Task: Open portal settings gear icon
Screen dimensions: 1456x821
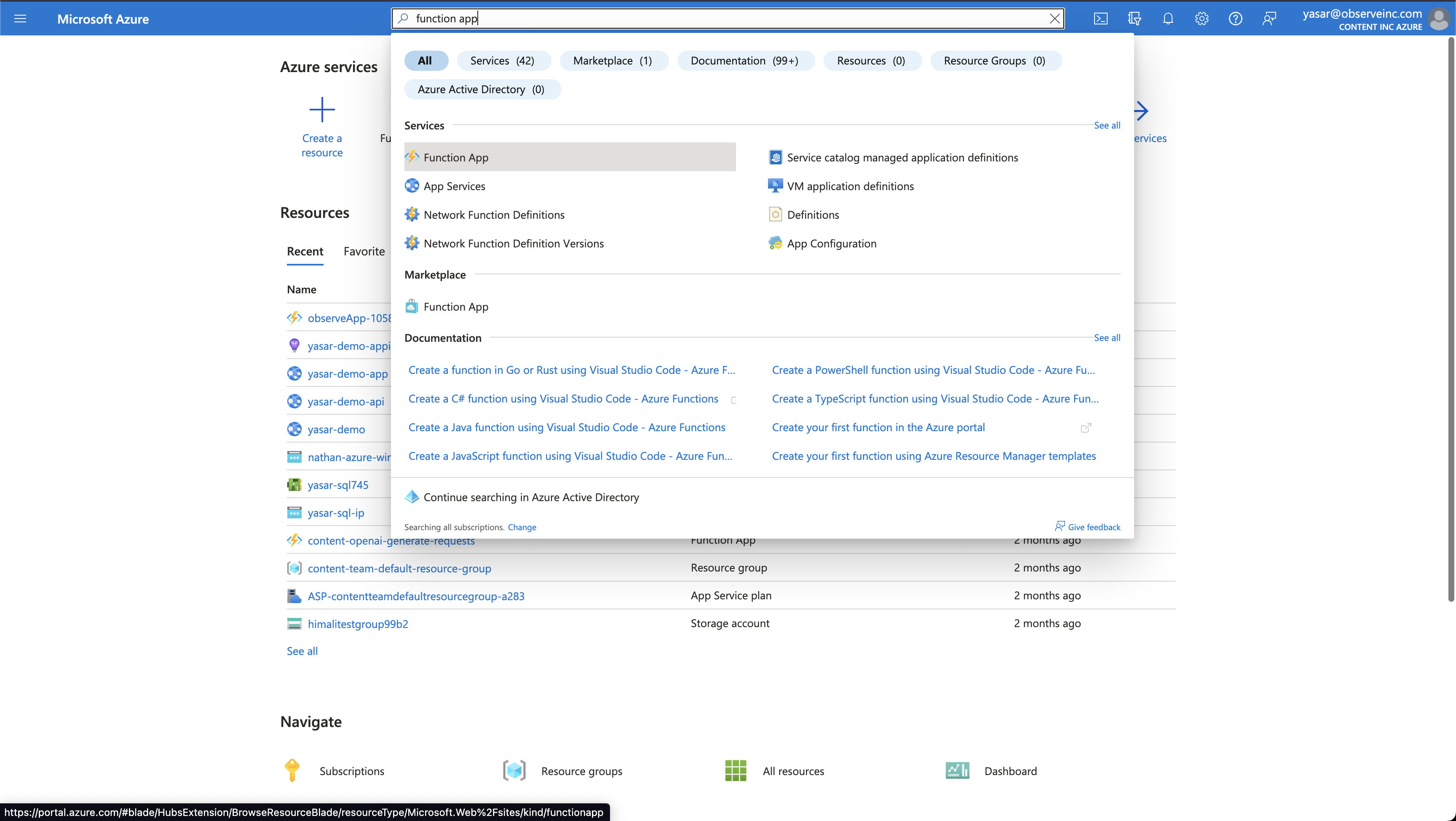Action: pos(1202,19)
